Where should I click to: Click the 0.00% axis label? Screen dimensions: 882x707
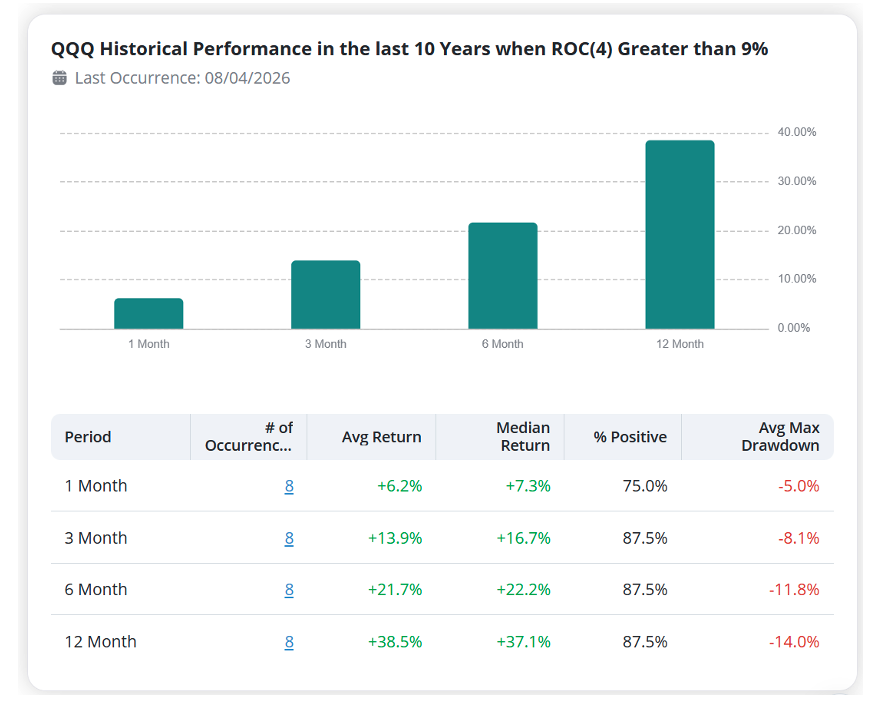coord(794,328)
